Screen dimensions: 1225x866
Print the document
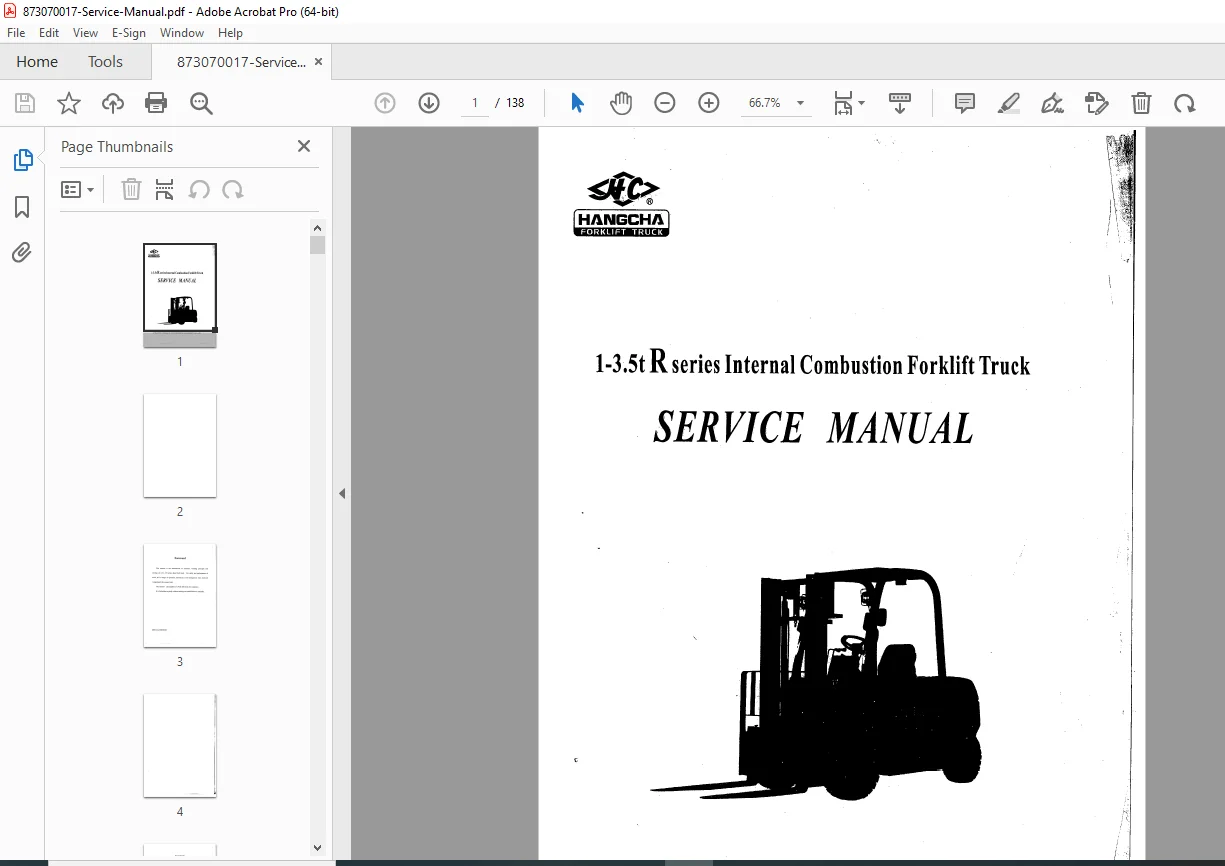[156, 103]
